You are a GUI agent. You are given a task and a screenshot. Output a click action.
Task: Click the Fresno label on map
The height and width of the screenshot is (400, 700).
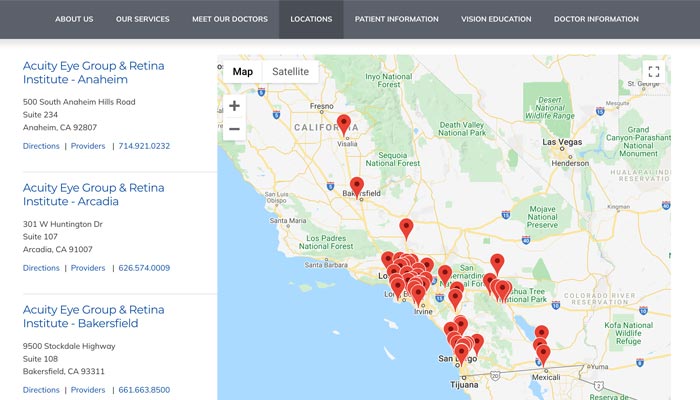(321, 106)
